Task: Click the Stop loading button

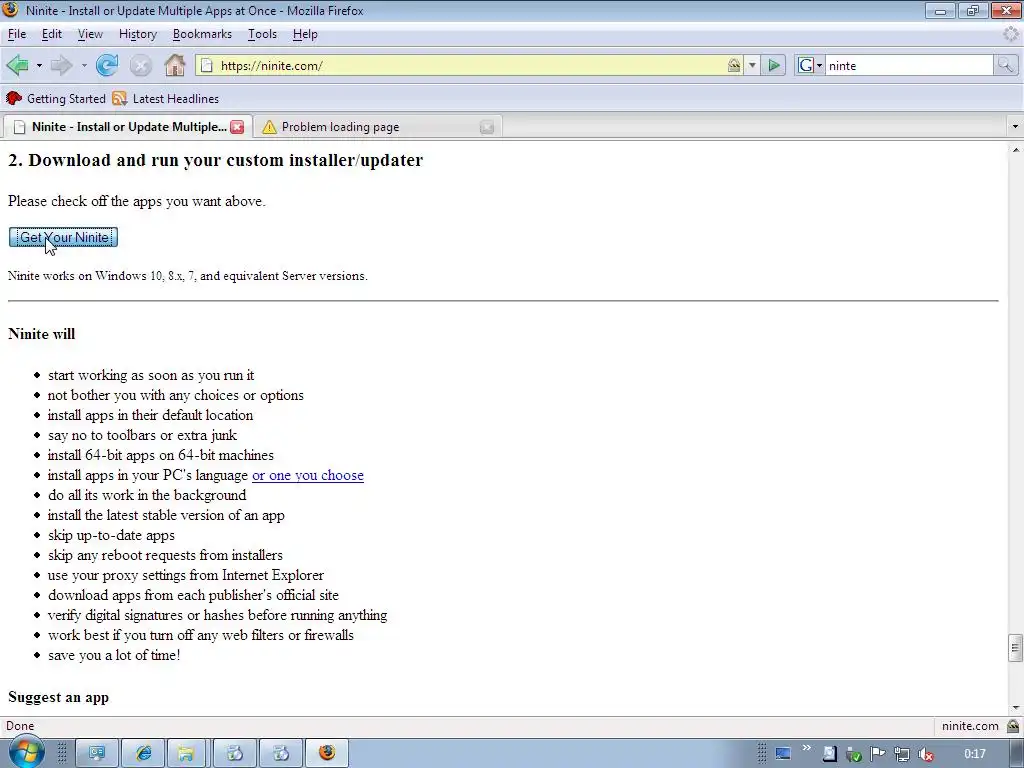Action: tap(140, 65)
